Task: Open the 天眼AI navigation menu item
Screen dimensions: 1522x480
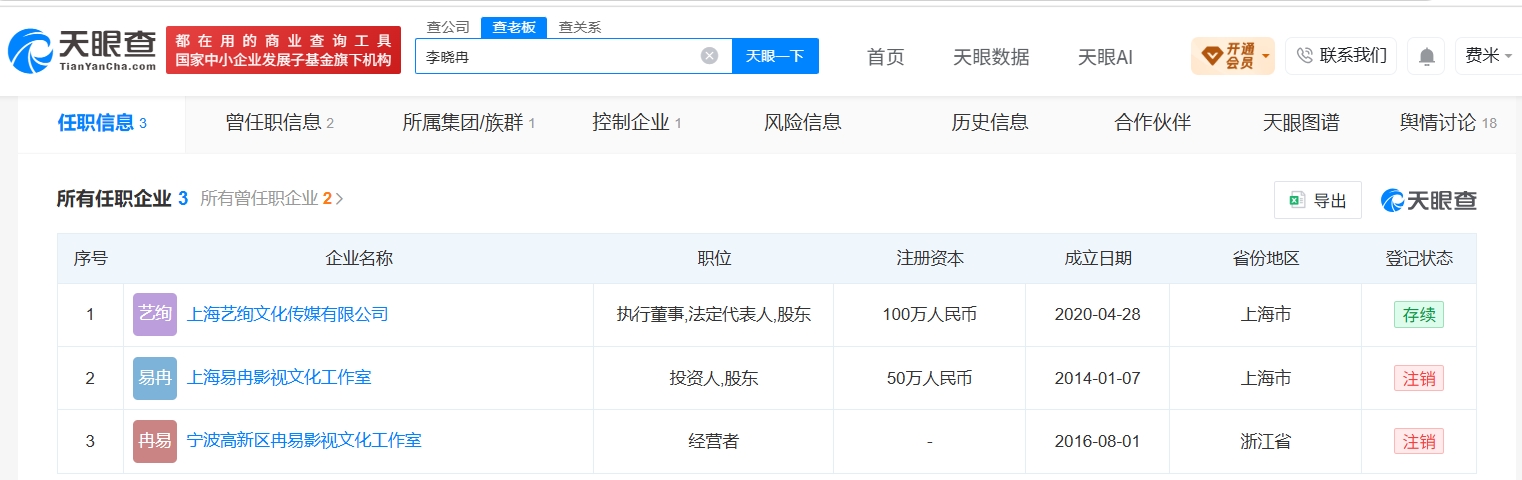Action: click(1105, 57)
